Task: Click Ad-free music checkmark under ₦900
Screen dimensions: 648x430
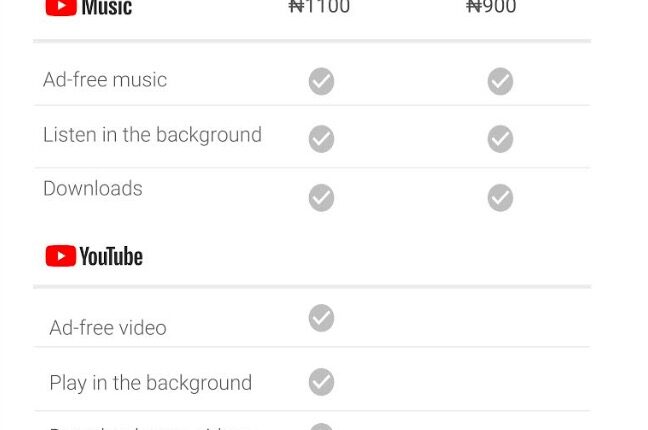Action: pyautogui.click(x=500, y=81)
